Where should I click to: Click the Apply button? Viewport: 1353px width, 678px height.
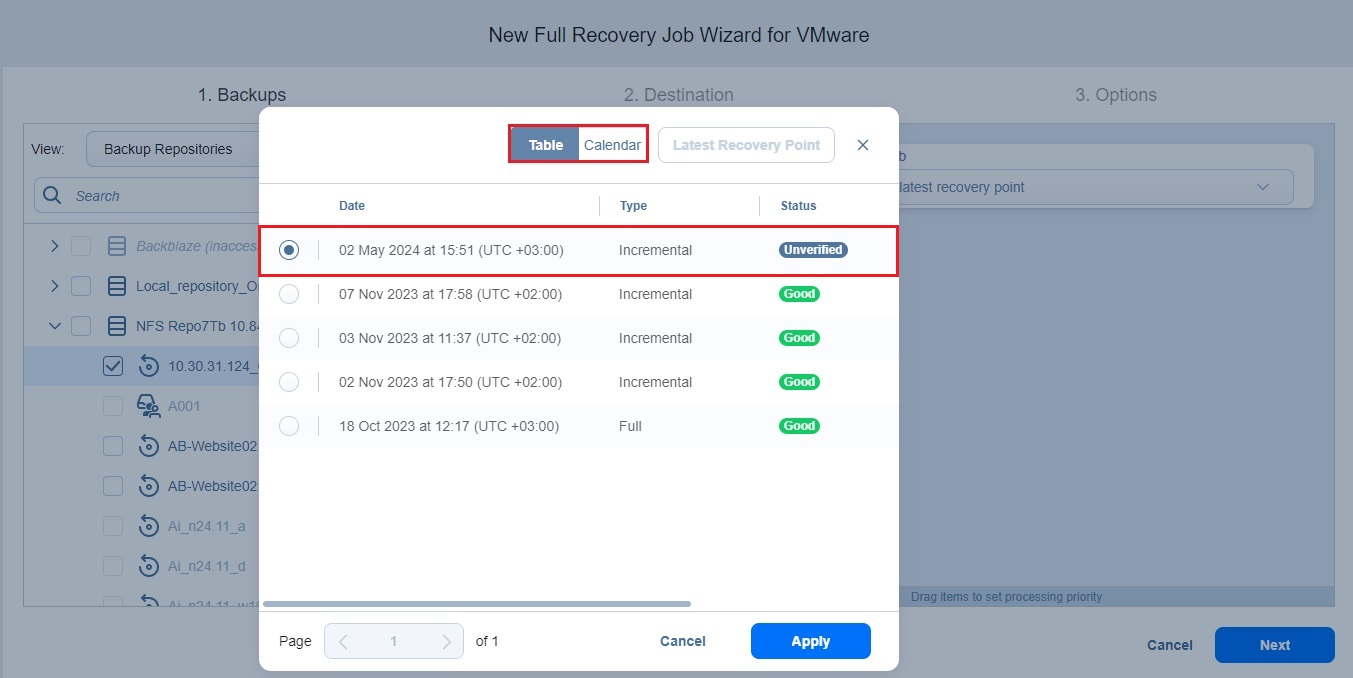coord(810,641)
